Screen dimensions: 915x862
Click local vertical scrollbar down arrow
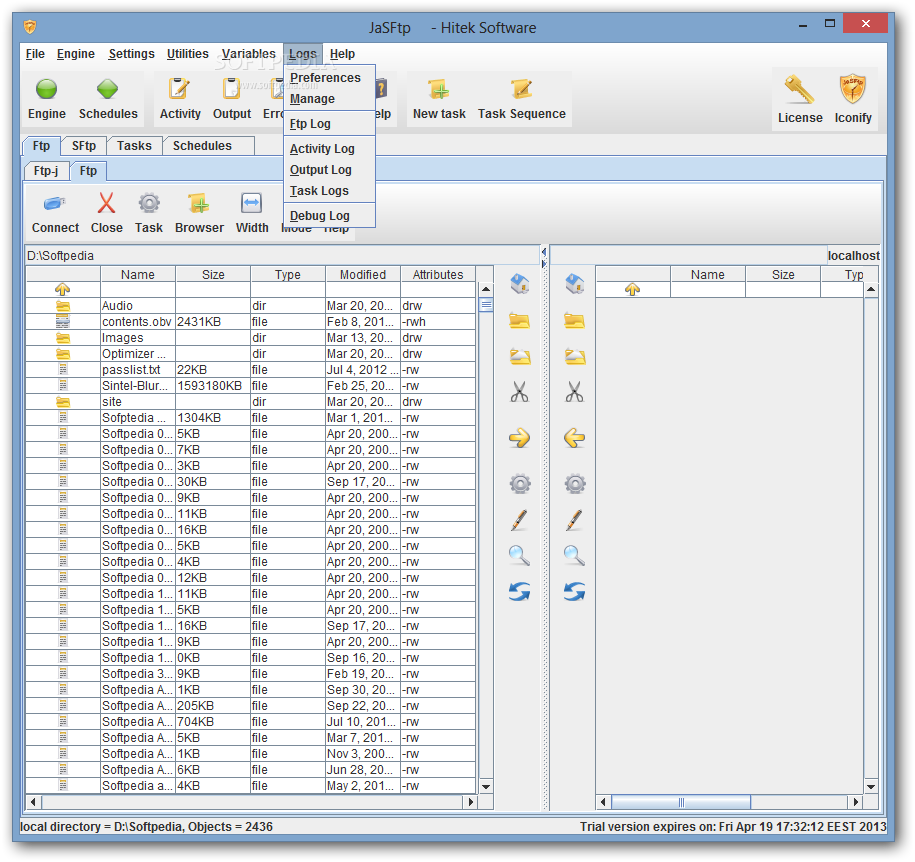(x=486, y=786)
